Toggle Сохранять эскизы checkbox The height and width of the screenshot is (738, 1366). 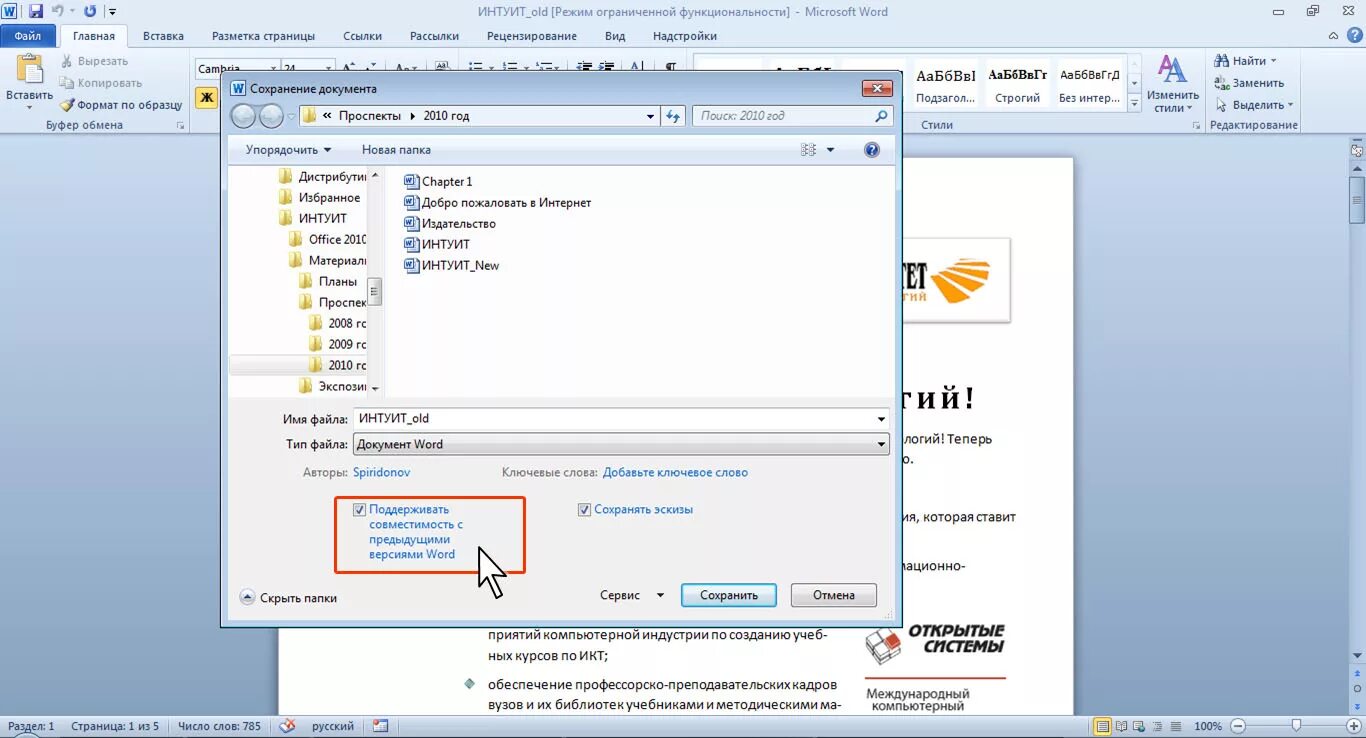point(585,510)
